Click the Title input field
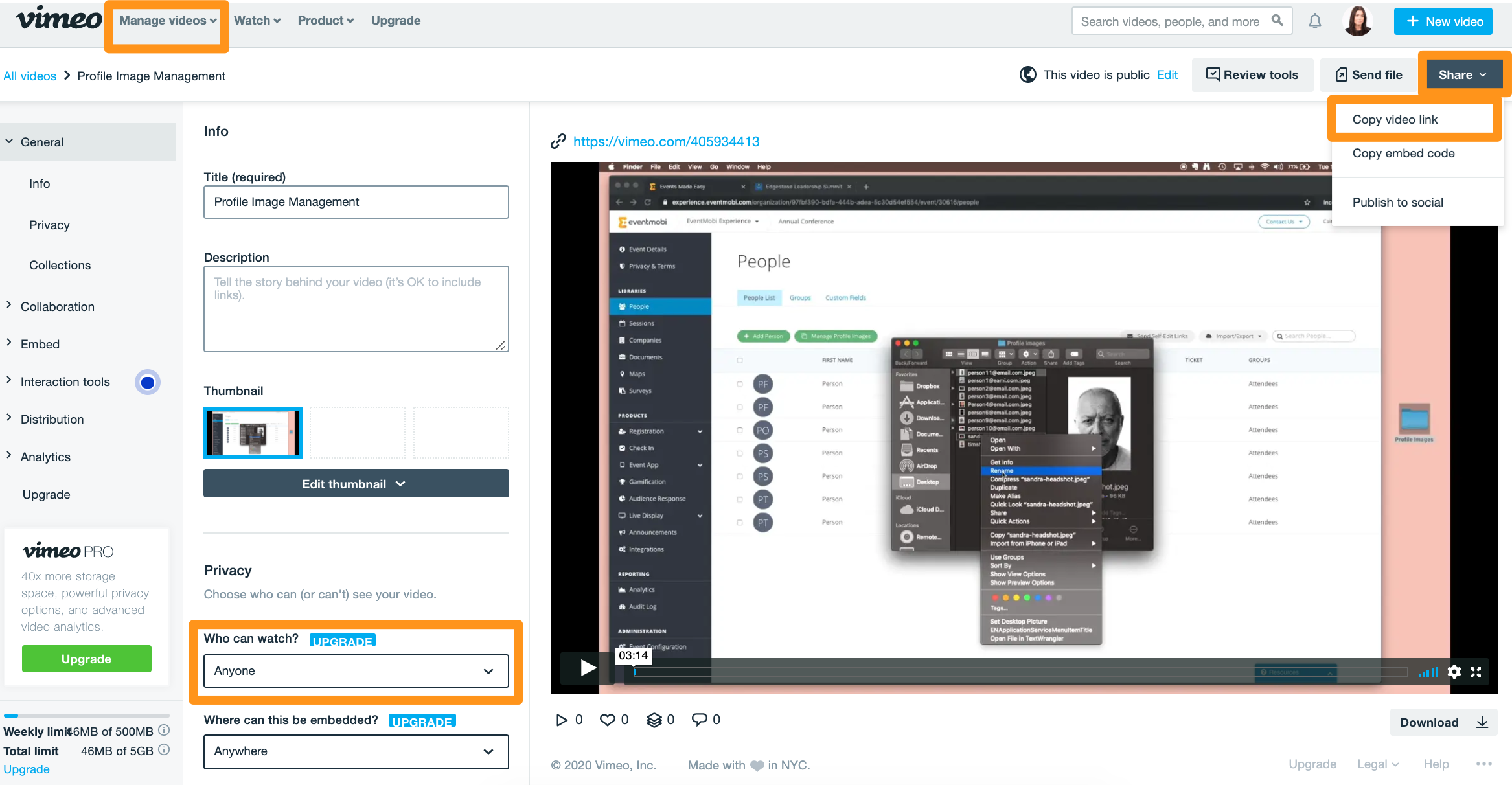The width and height of the screenshot is (1512, 785). click(354, 201)
